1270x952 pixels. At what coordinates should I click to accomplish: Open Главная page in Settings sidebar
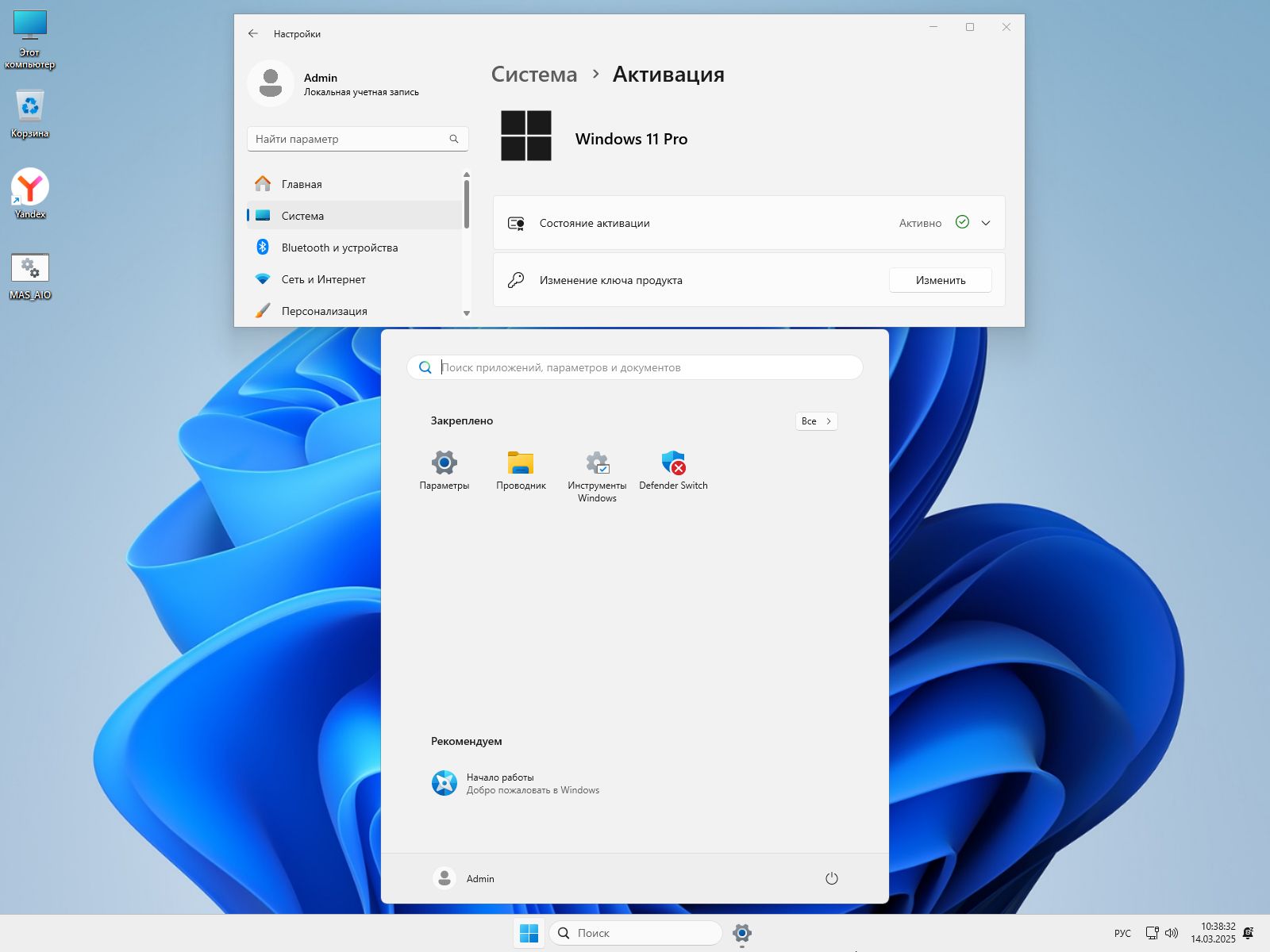tap(354, 184)
